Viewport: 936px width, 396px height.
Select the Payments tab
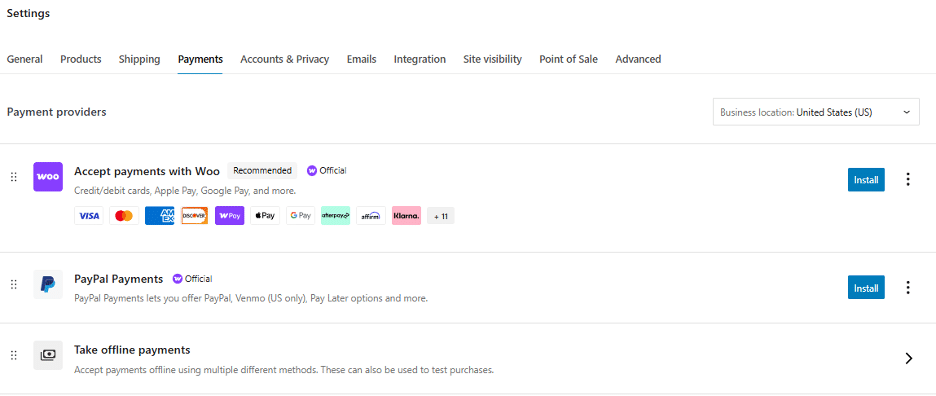200,59
